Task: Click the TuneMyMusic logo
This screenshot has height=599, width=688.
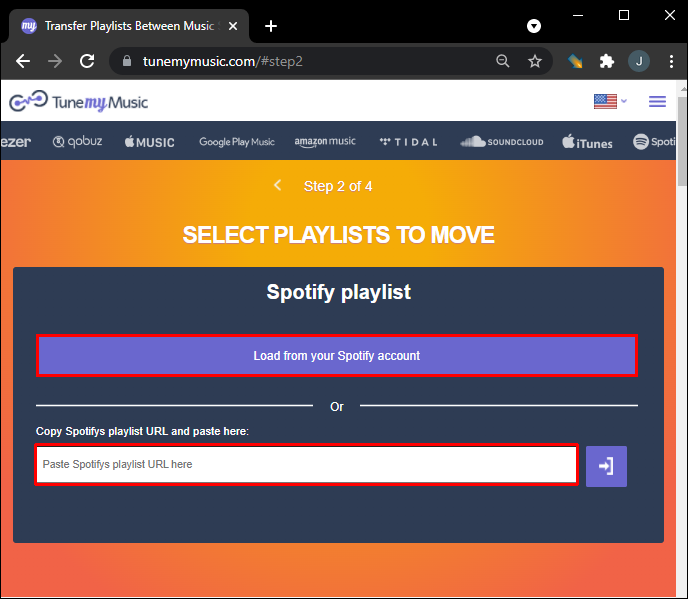Action: [x=78, y=101]
